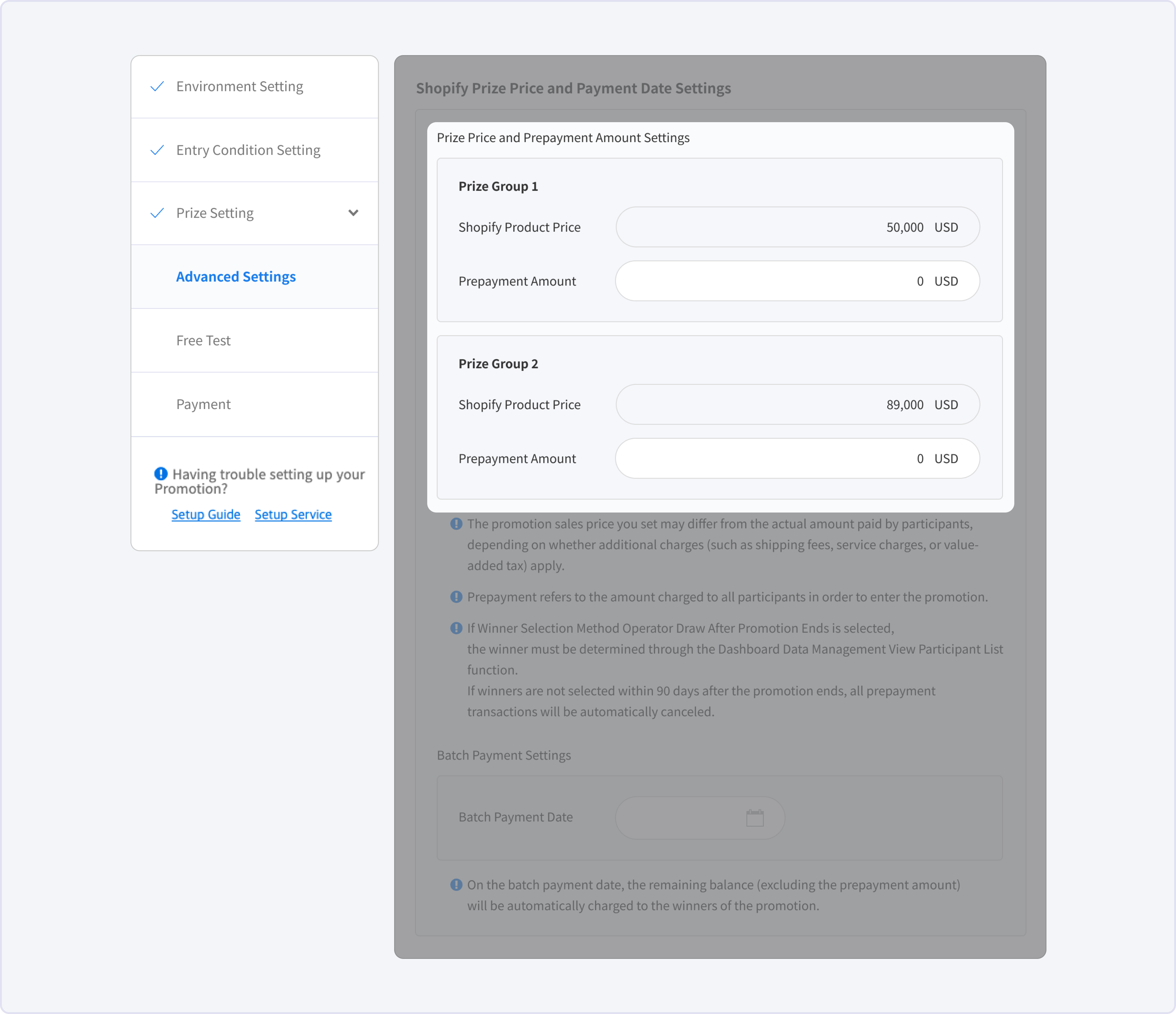Go to Advanced Settings
1176x1014 pixels.
[x=254, y=277]
